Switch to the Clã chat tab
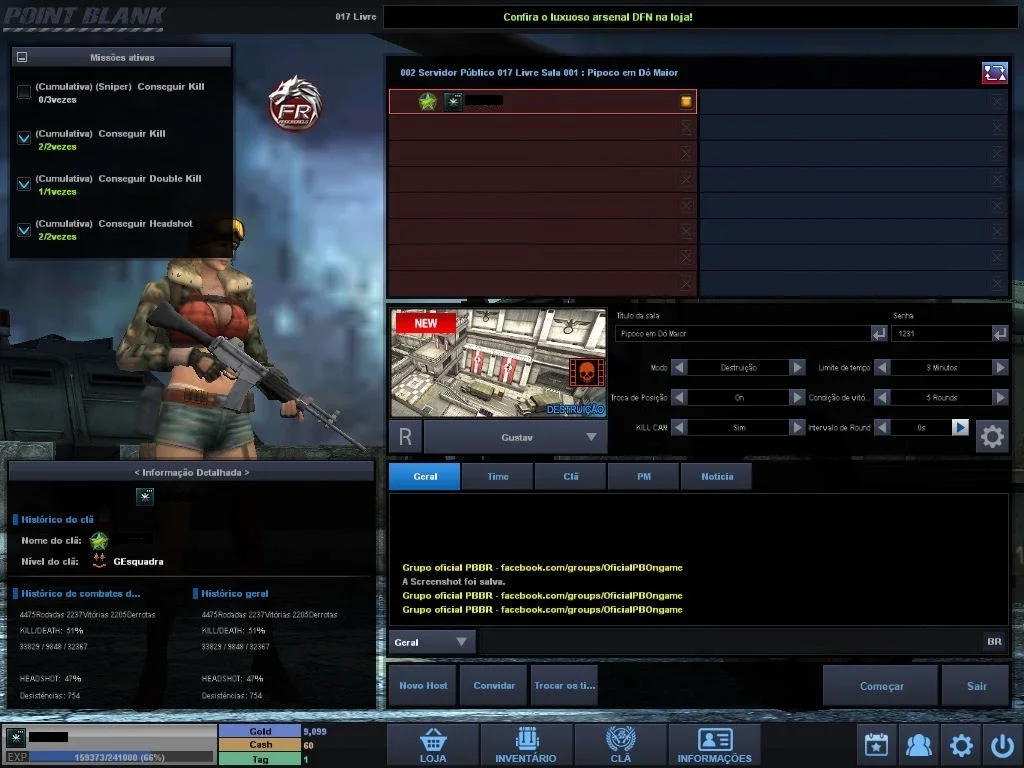This screenshot has width=1024, height=768. point(570,476)
